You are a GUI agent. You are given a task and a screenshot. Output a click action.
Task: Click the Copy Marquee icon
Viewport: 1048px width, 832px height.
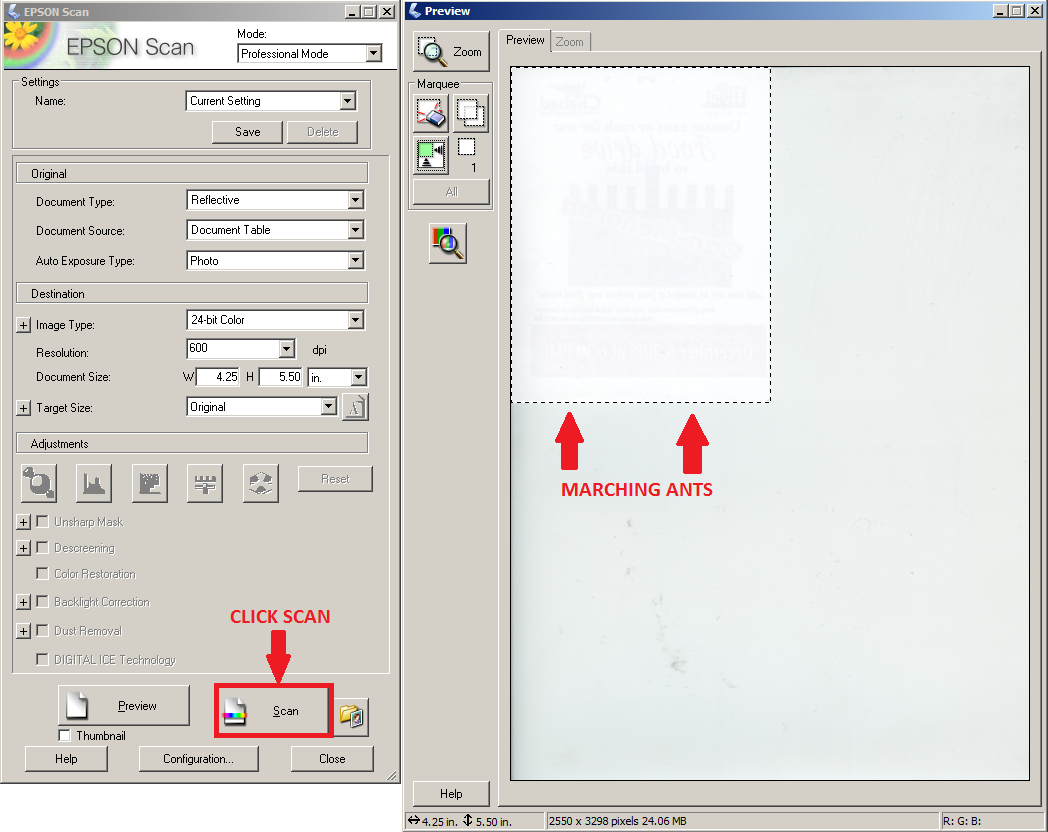[471, 112]
